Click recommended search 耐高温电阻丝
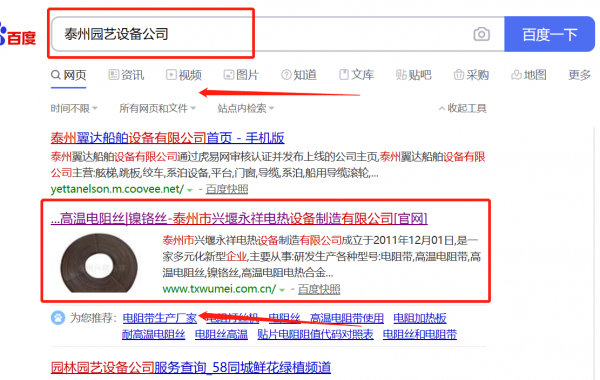Image resolution: width=600 pixels, height=380 pixels. [154, 334]
